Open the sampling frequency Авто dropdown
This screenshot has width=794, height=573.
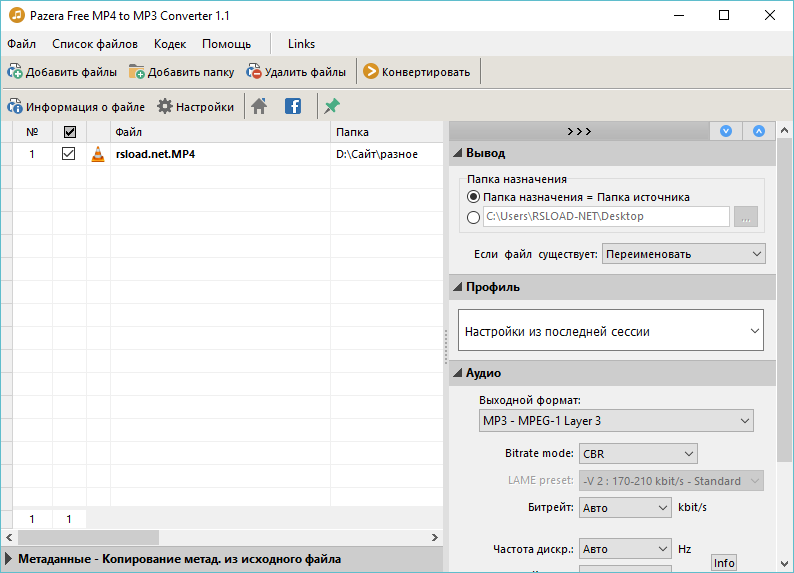coord(625,549)
